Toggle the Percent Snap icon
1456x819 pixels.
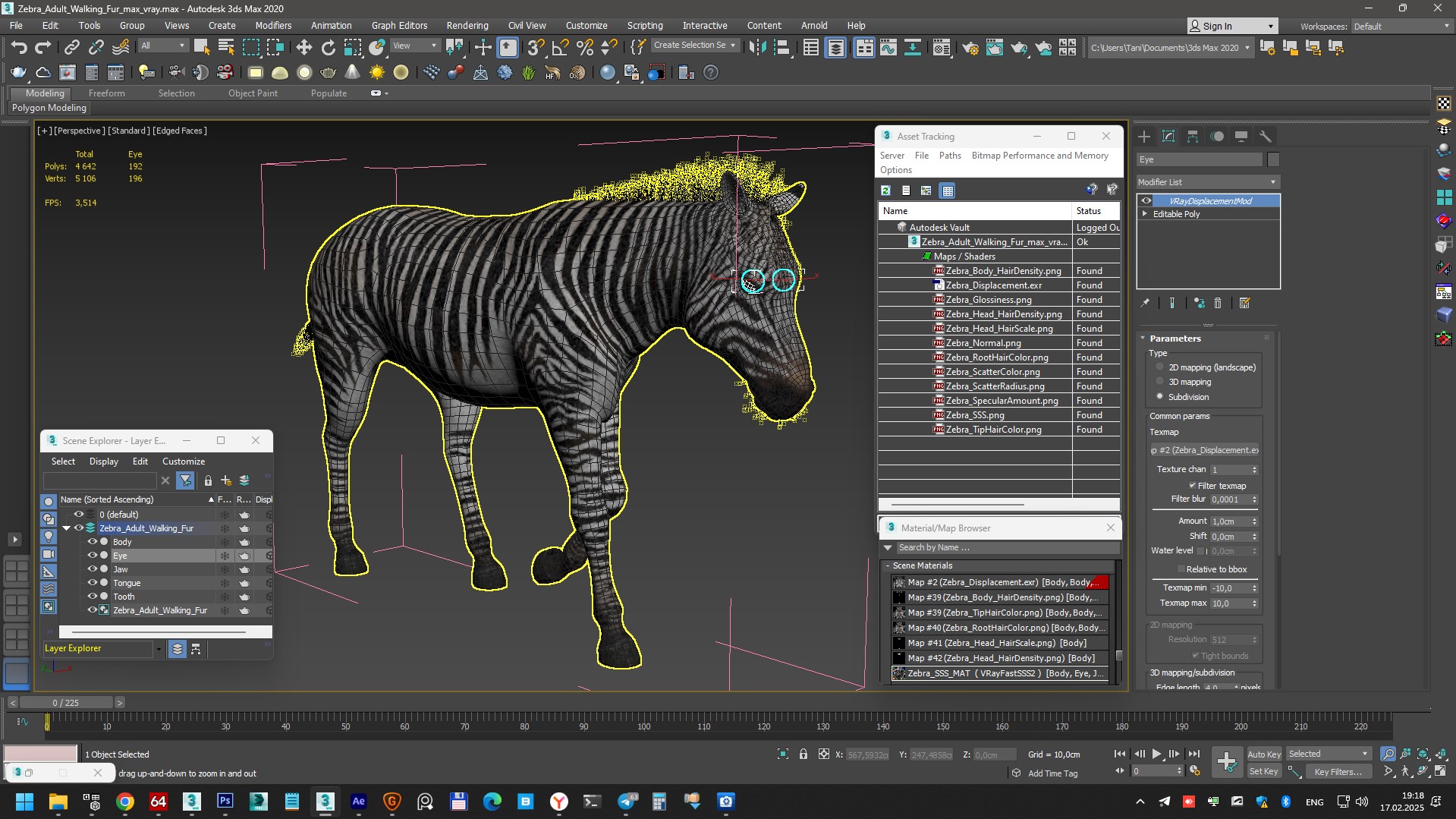point(585,48)
